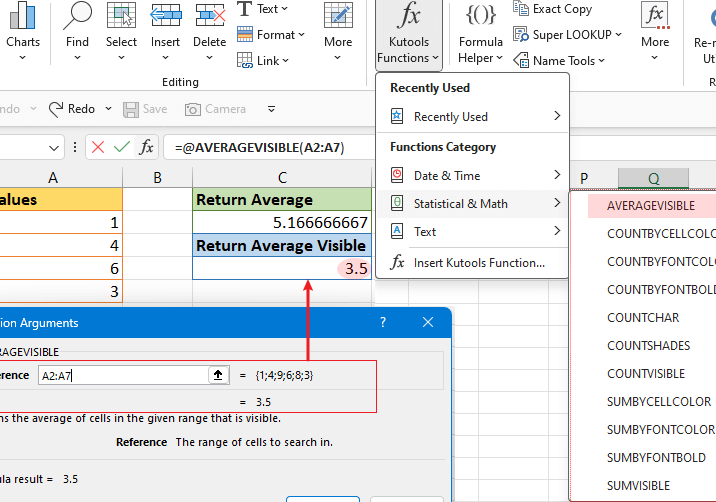
Task: Click the Reference input field A2:A7
Action: coord(123,375)
